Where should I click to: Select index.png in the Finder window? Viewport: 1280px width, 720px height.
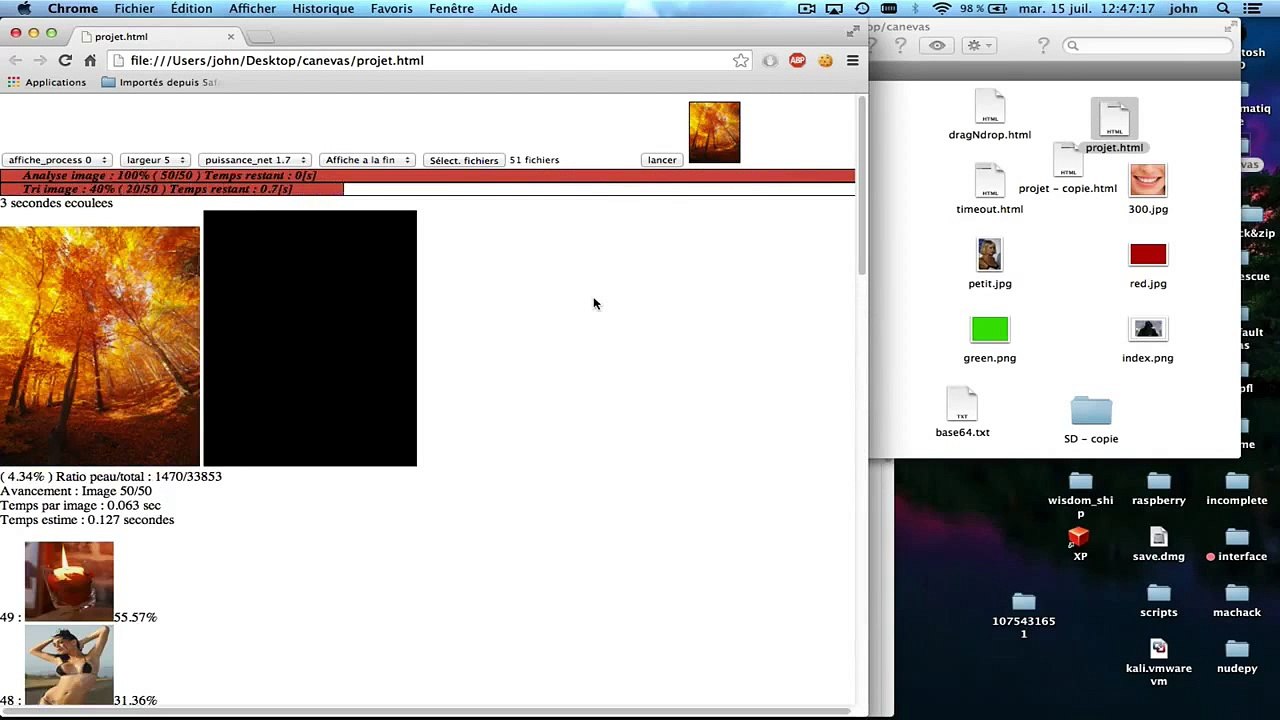(x=1148, y=338)
